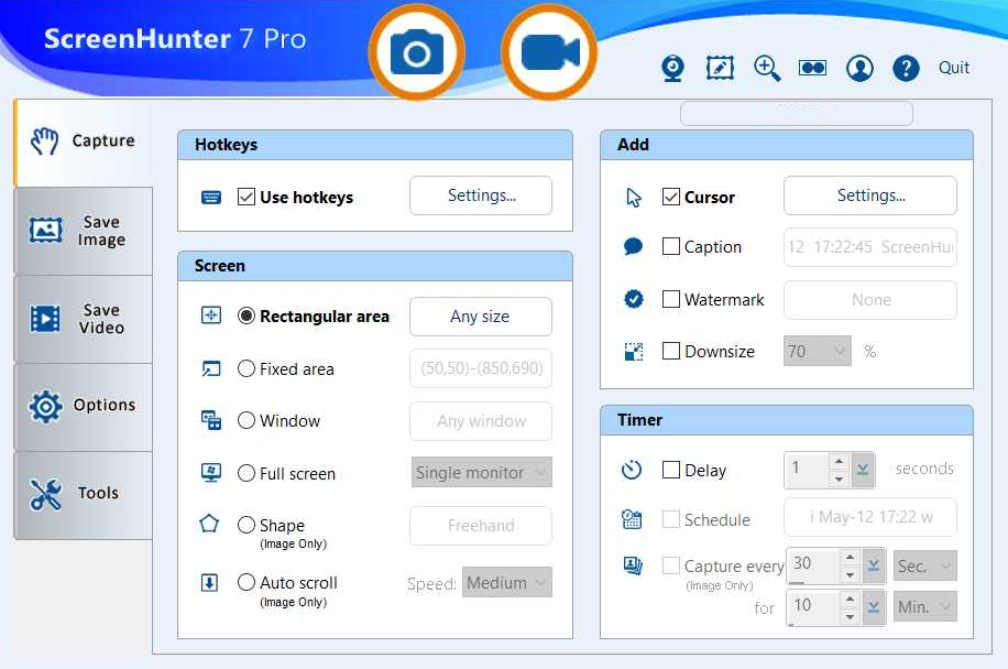
Task: Open the Single monitor dropdown
Action: point(482,472)
